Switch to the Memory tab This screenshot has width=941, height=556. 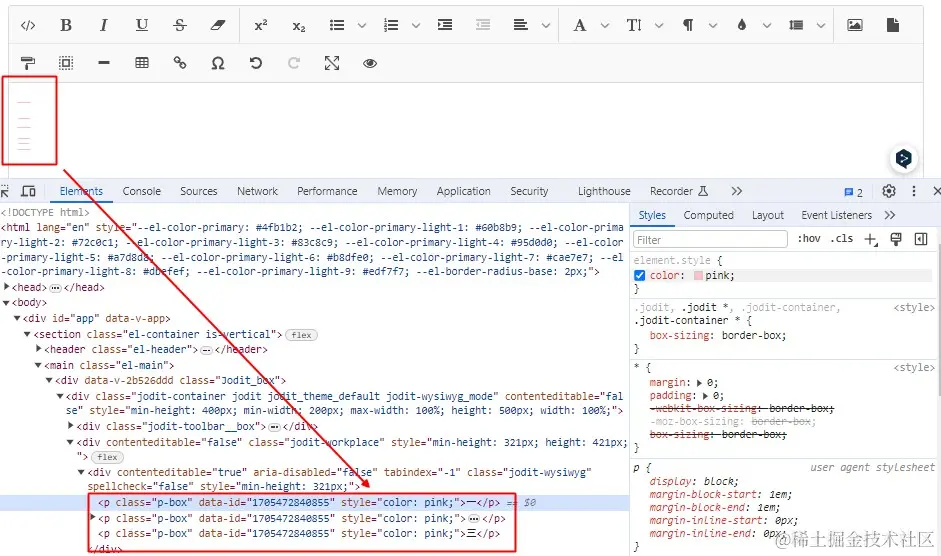click(x=397, y=191)
